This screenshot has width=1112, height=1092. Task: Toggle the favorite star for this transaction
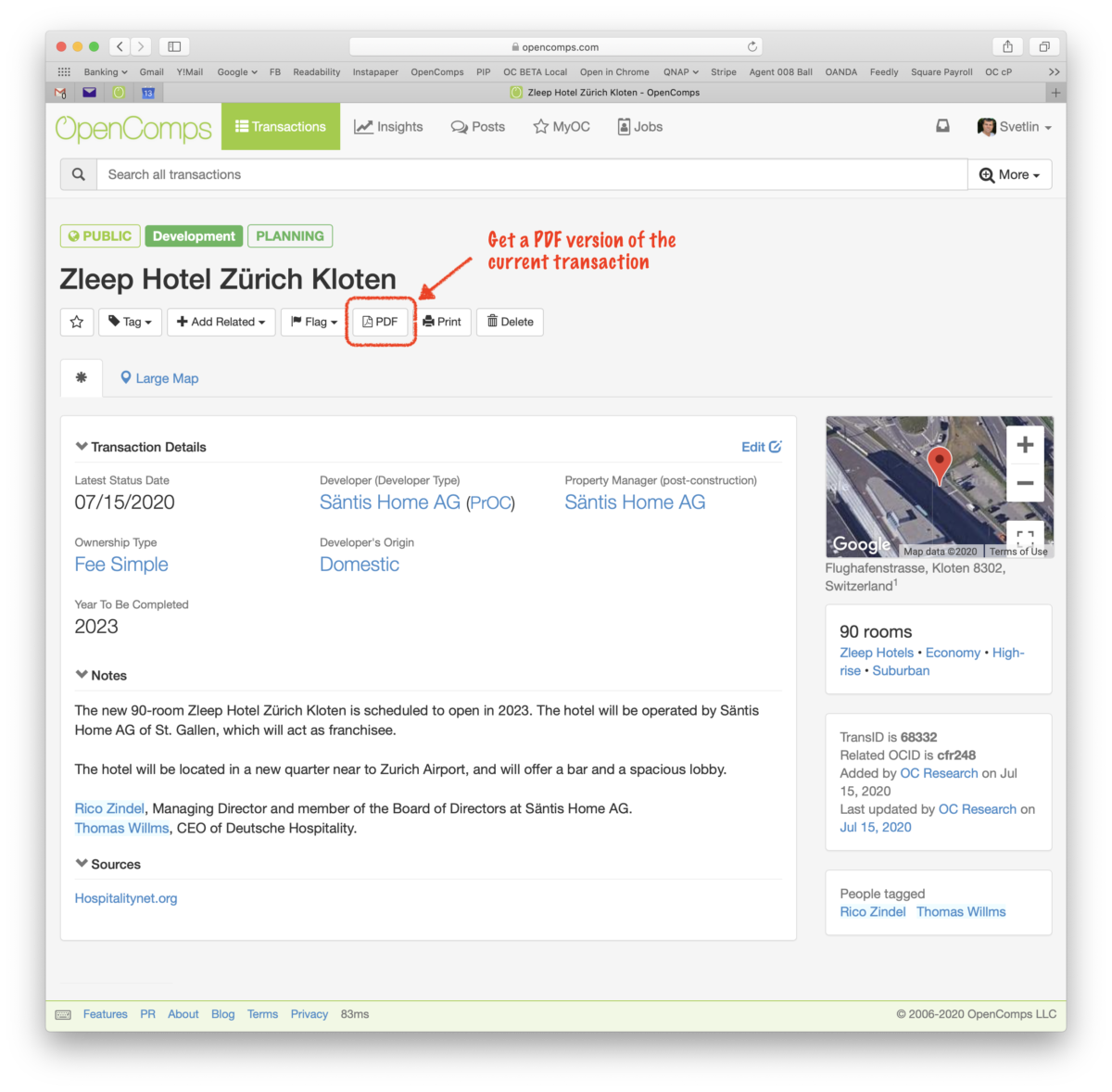(x=77, y=322)
